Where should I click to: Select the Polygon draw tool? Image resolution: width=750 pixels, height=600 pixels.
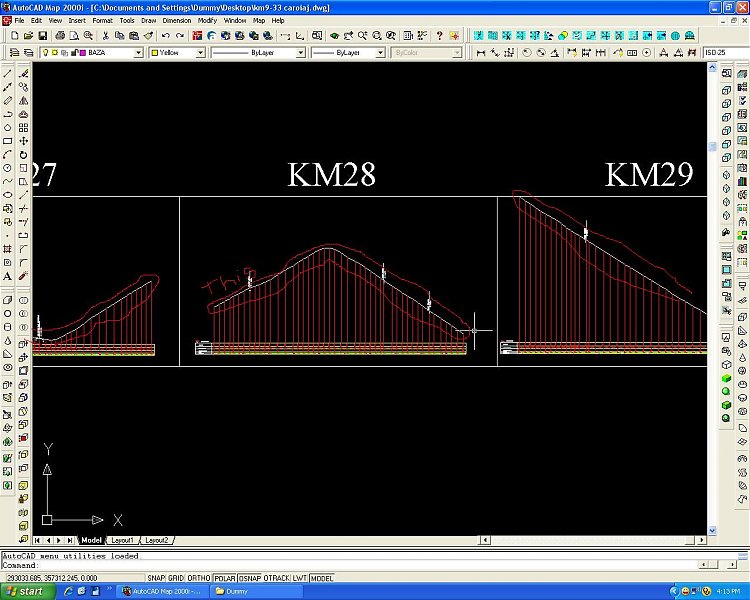point(7,128)
